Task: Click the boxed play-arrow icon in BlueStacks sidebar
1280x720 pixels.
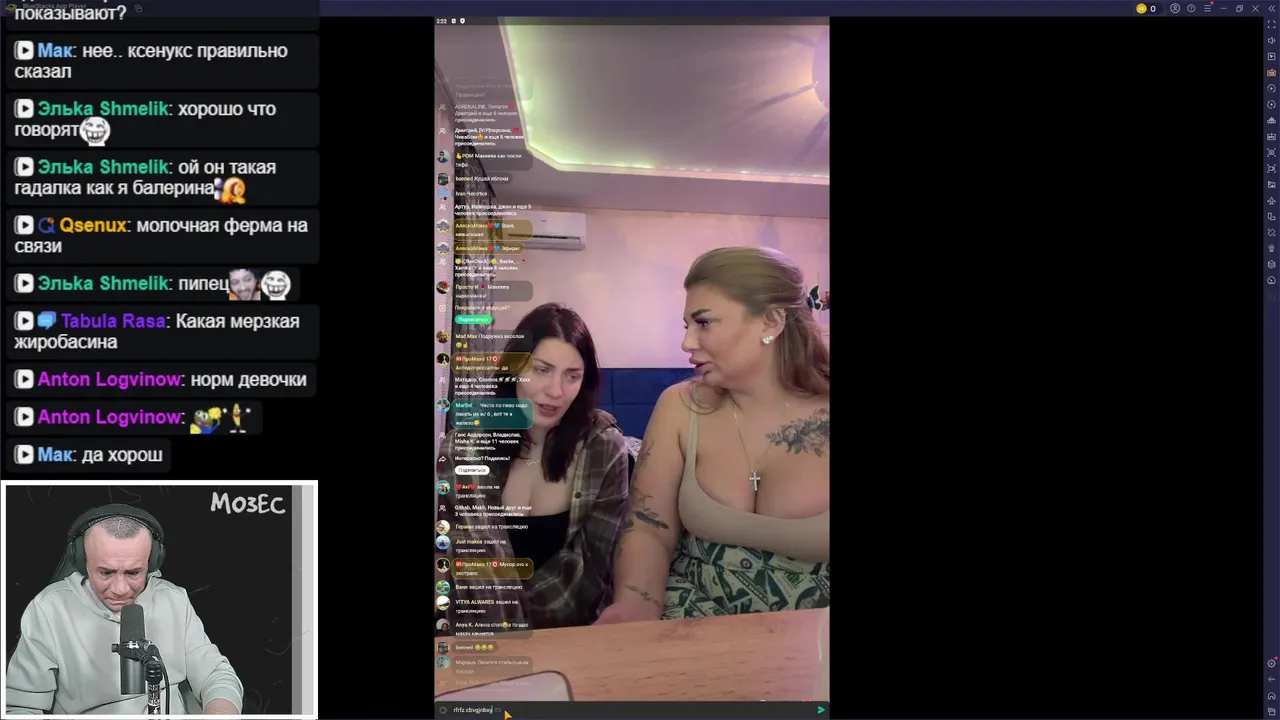Action: coord(1272,57)
